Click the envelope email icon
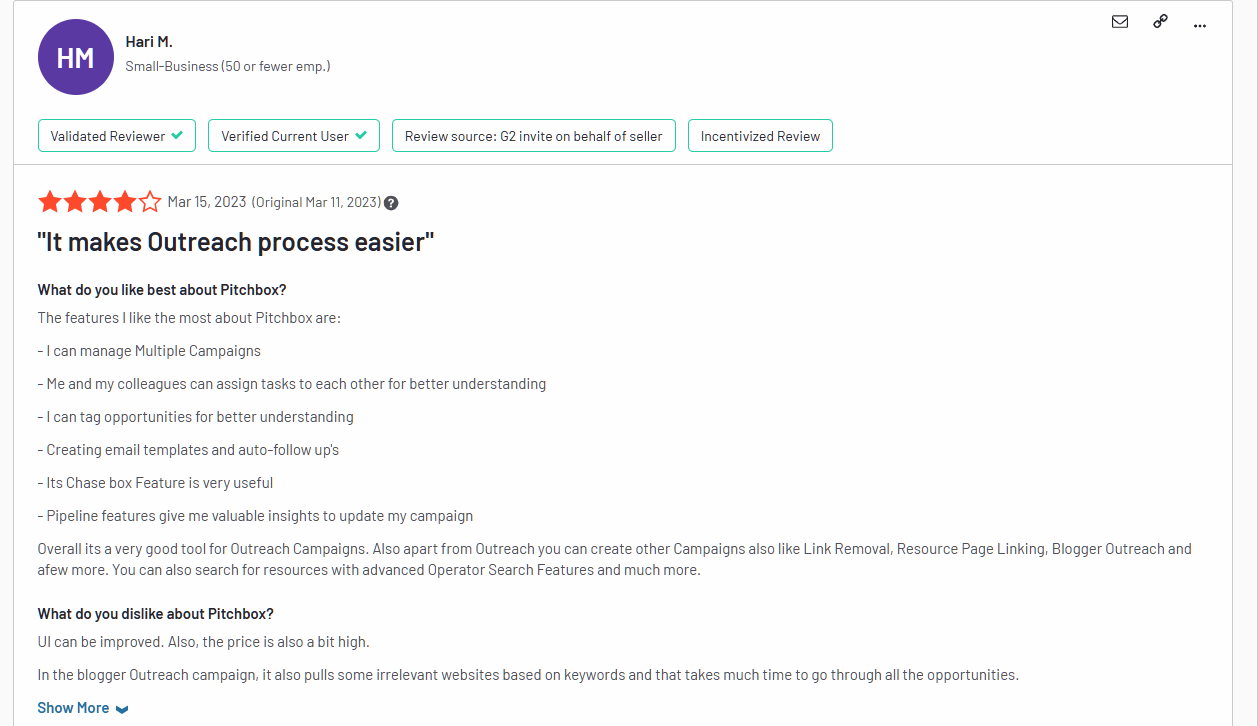Image resolution: width=1258 pixels, height=726 pixels. tap(1120, 21)
